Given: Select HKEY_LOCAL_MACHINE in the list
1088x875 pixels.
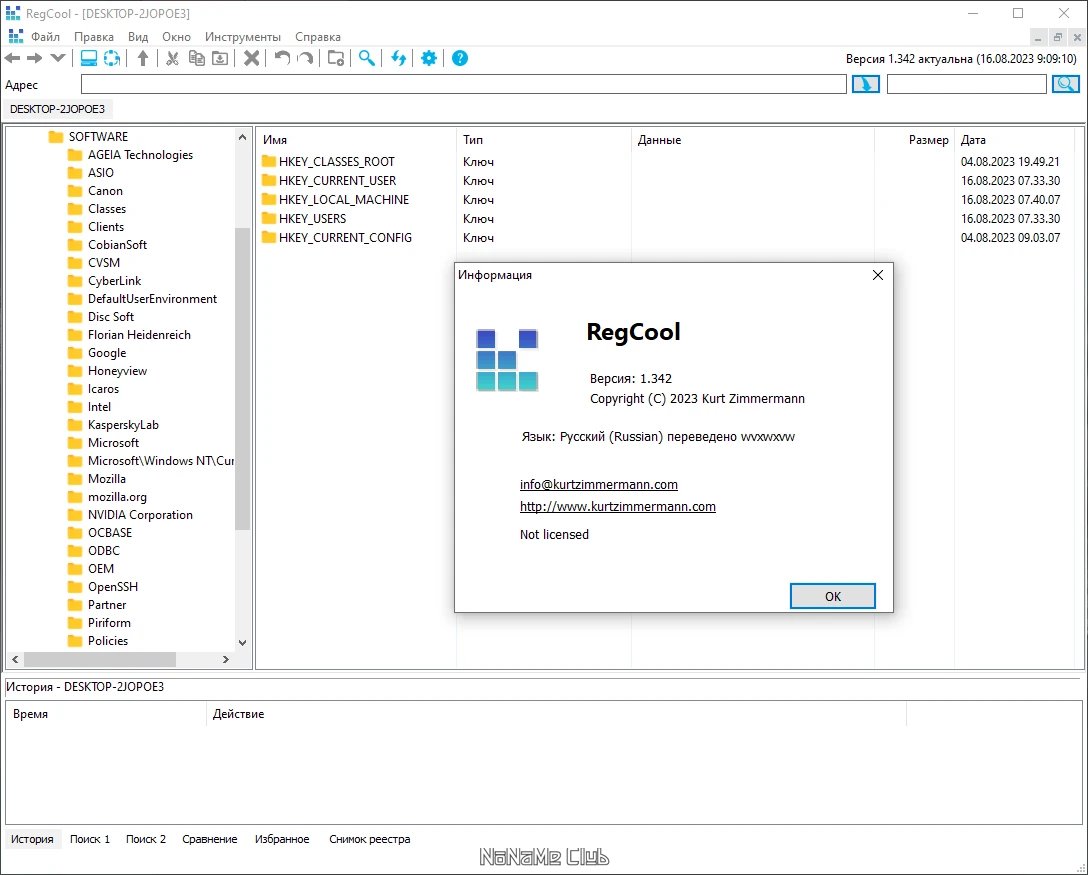Looking at the screenshot, I should 343,199.
